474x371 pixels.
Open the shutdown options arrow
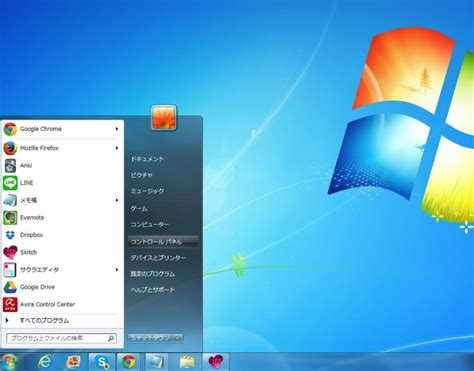(178, 338)
